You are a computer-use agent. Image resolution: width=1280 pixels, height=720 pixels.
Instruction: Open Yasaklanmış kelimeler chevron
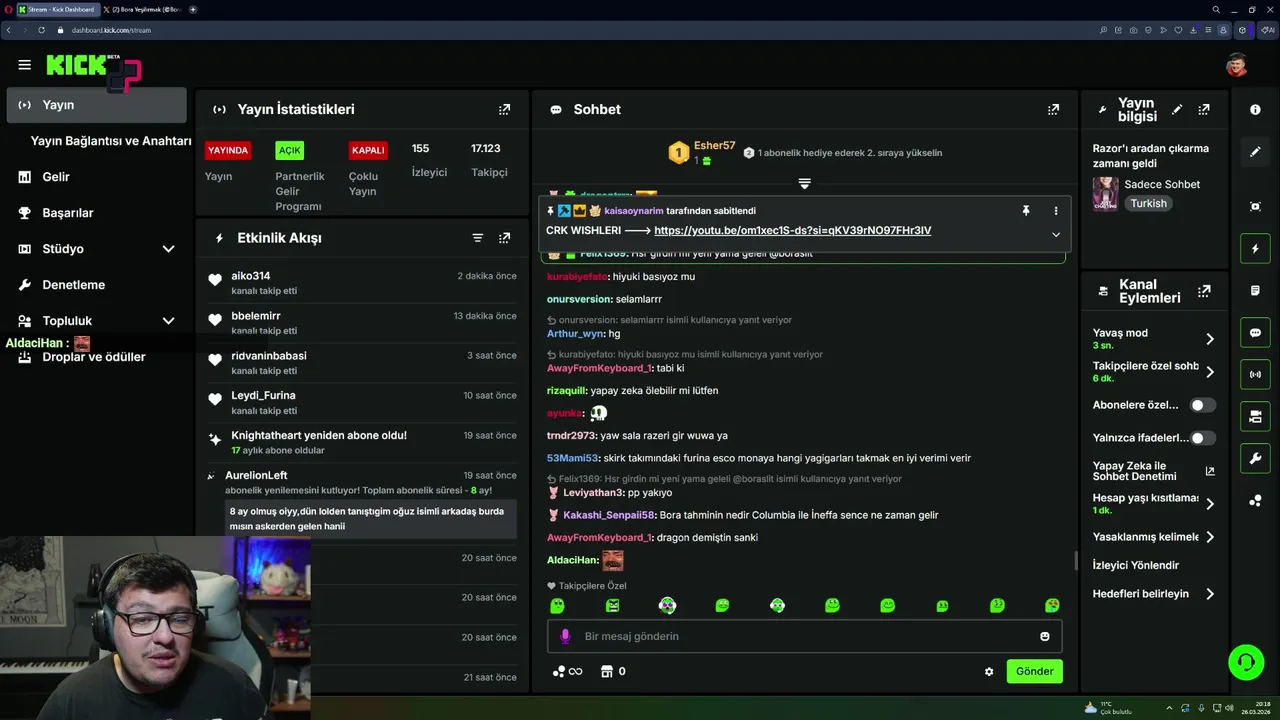pos(1210,537)
